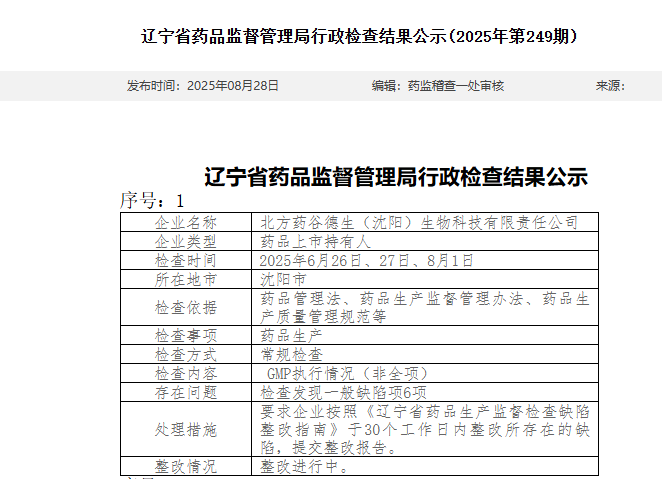This screenshot has height=479, width=662.
Task: Click the 药品上市持有人 cell
Action: coord(316,241)
